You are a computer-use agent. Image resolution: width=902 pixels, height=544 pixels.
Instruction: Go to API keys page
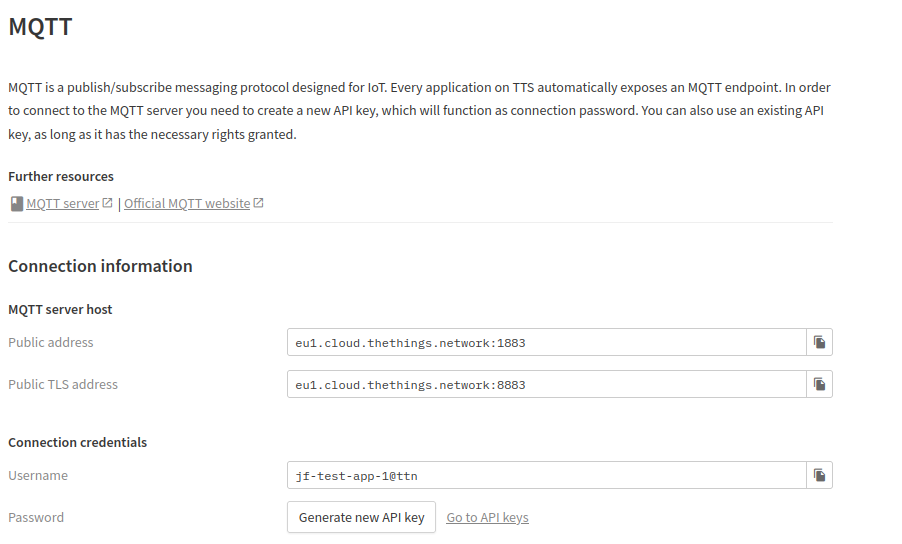tap(487, 518)
